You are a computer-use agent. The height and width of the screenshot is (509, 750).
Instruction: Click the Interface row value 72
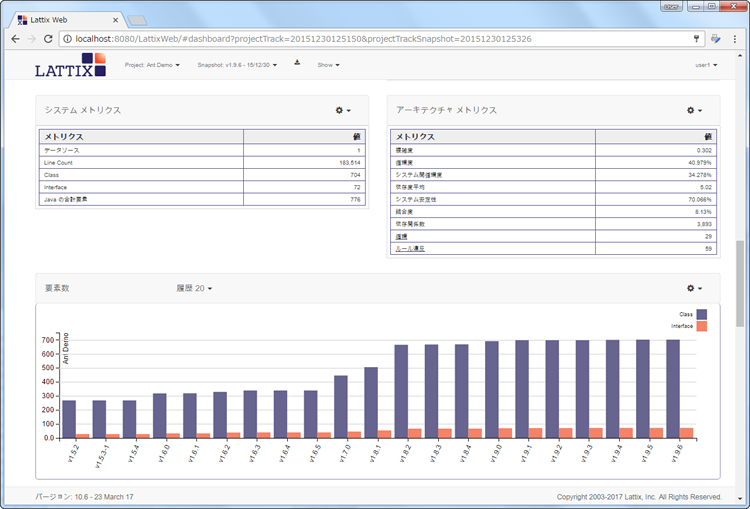click(357, 188)
